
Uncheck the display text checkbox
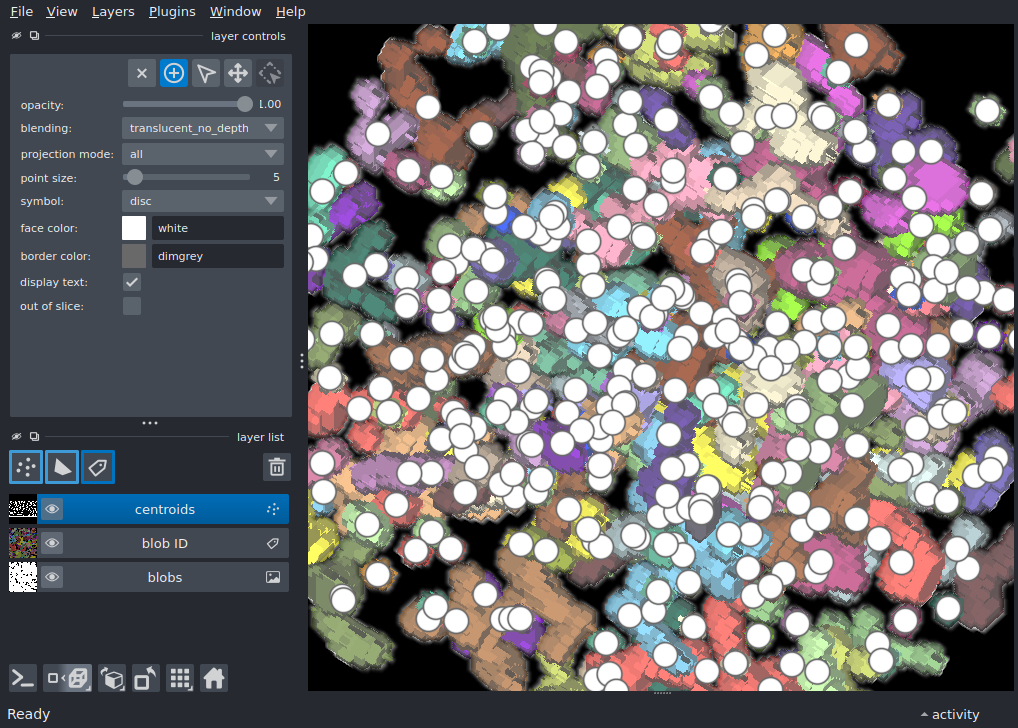click(x=132, y=282)
